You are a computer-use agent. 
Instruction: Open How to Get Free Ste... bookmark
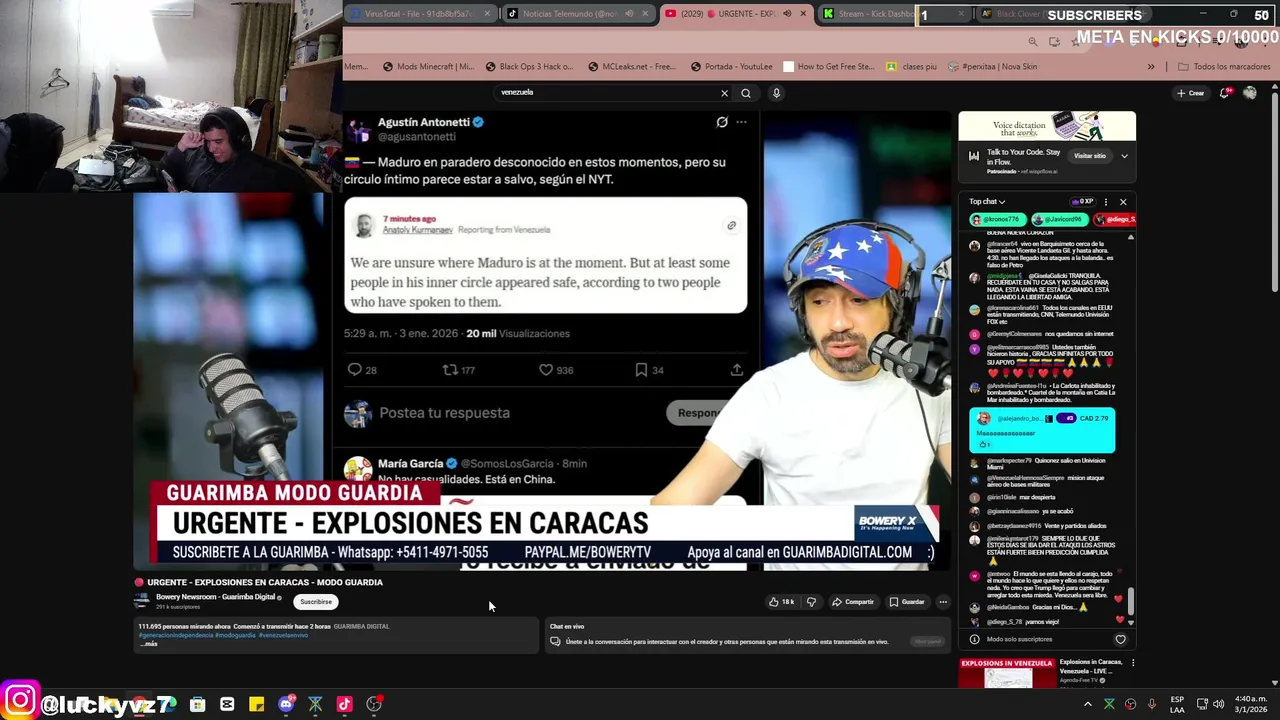pos(829,67)
